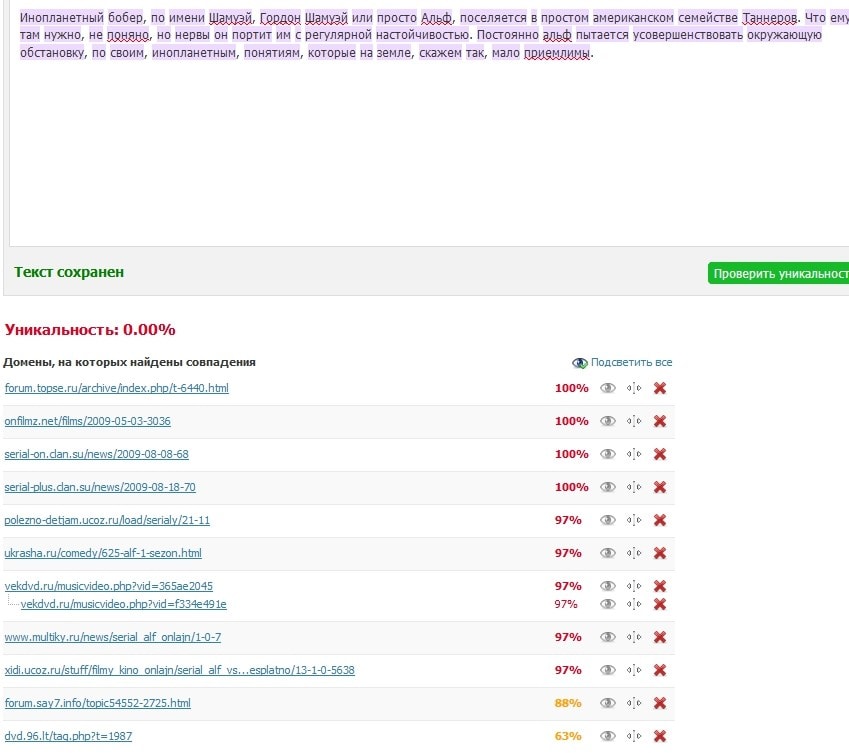Screen dimensions: 849x753
Task: Click the 63% value for dvd.96.lt
Action: pyautogui.click(x=567, y=736)
